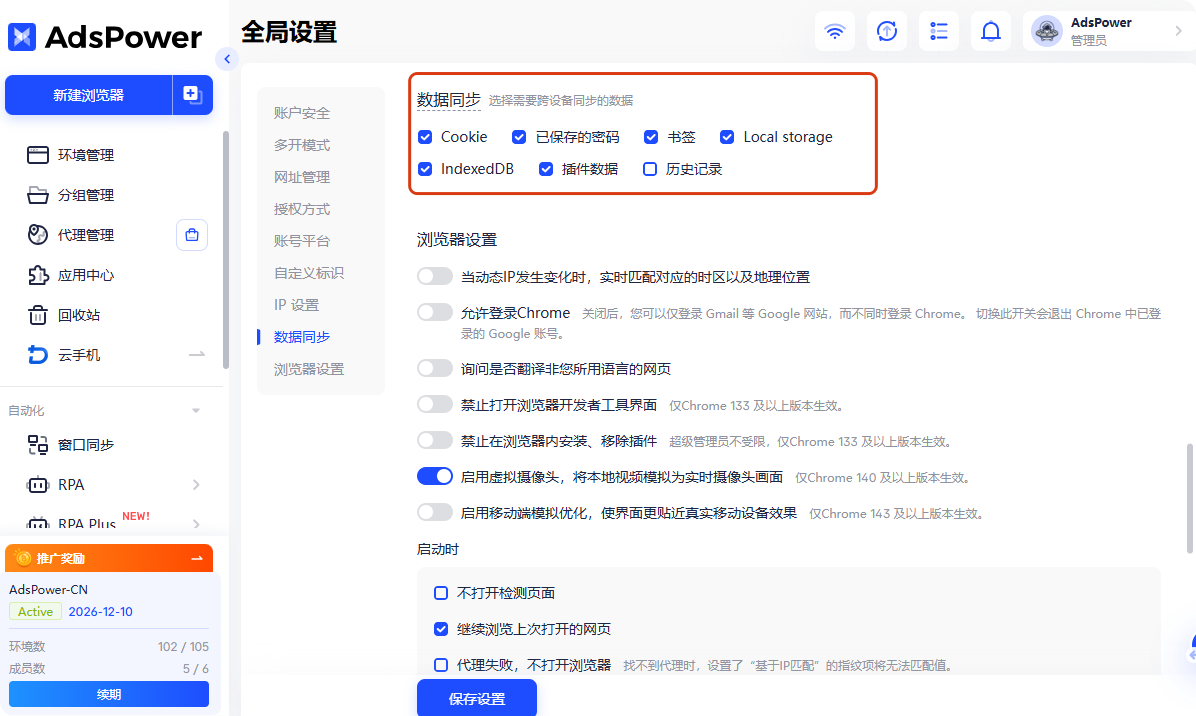Click the RPA robot icon
This screenshot has width=1196, height=716.
click(37, 485)
